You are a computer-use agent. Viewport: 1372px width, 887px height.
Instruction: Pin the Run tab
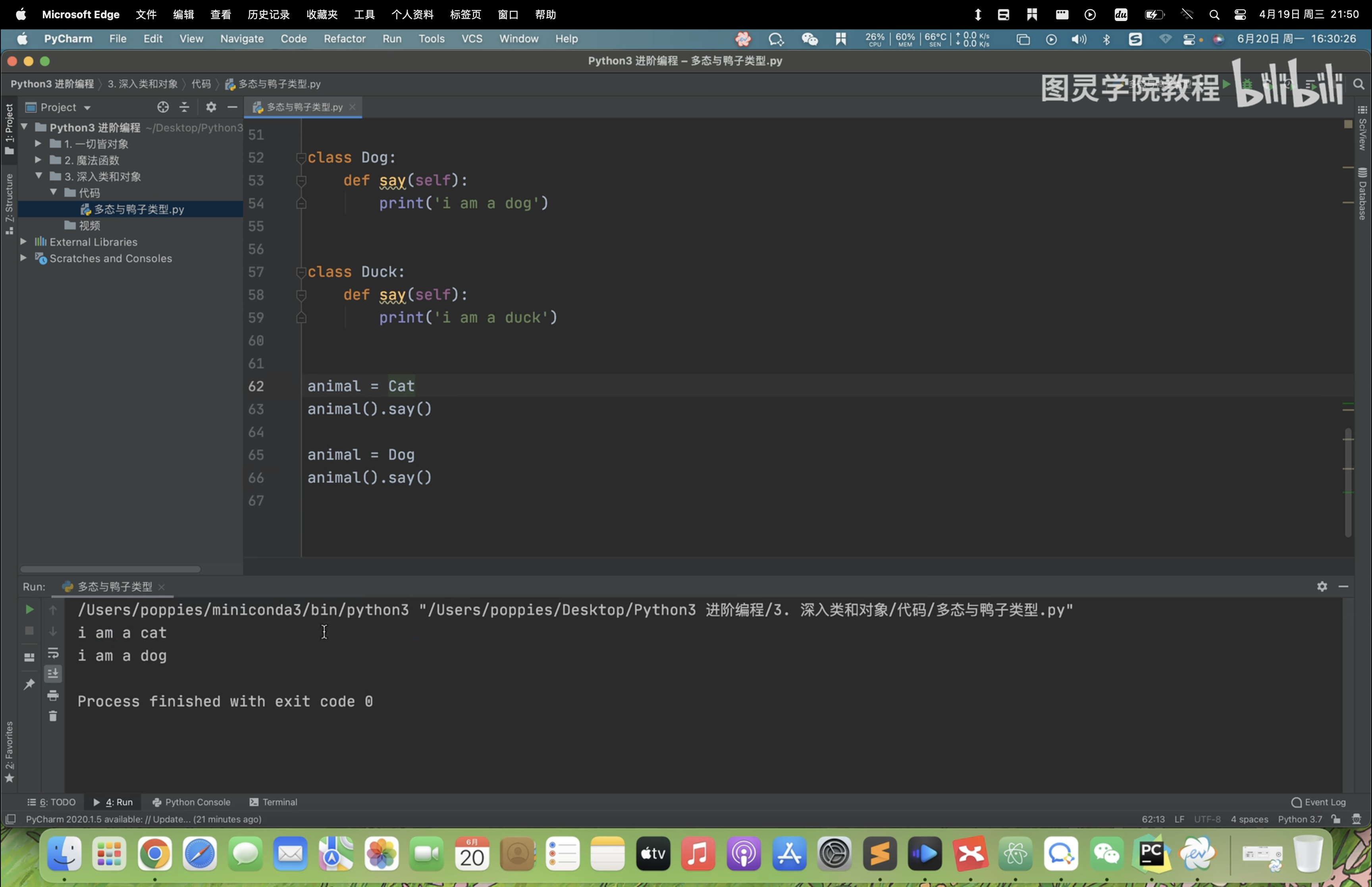click(29, 684)
